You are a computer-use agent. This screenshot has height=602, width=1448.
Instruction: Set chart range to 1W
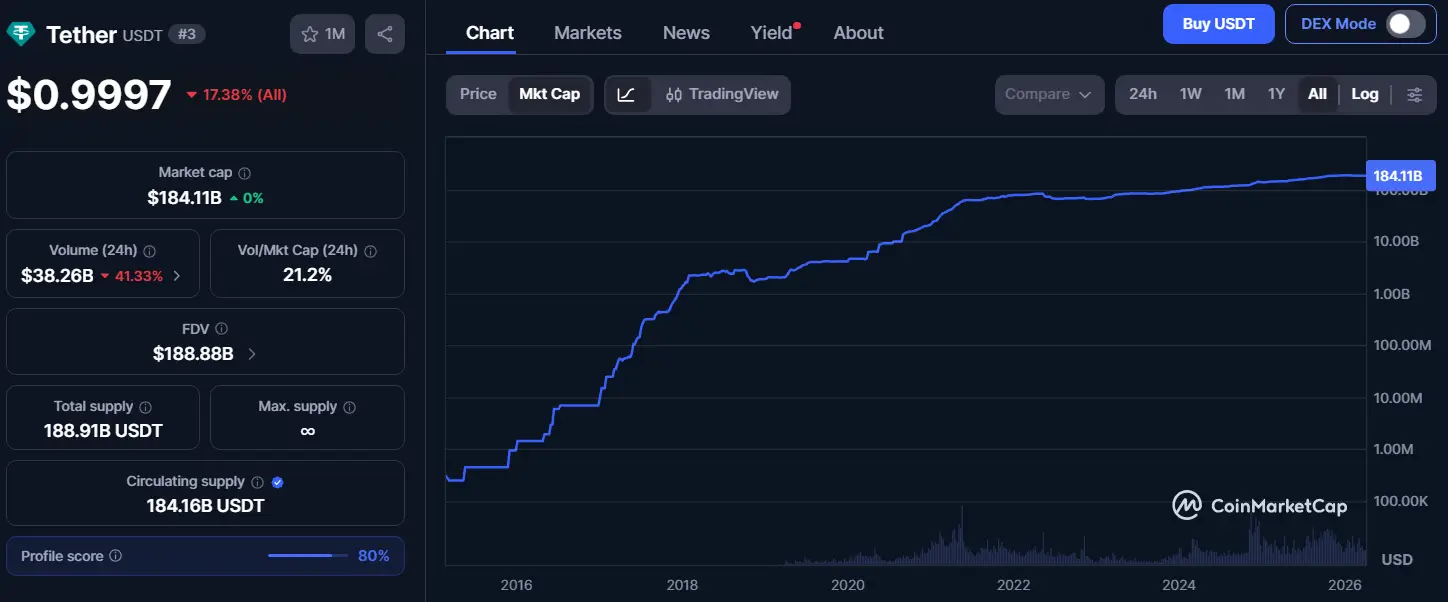(1190, 94)
